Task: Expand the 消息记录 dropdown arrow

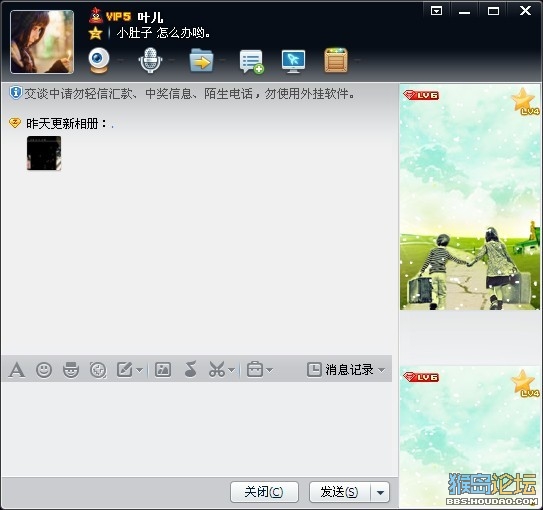Action: pos(382,370)
